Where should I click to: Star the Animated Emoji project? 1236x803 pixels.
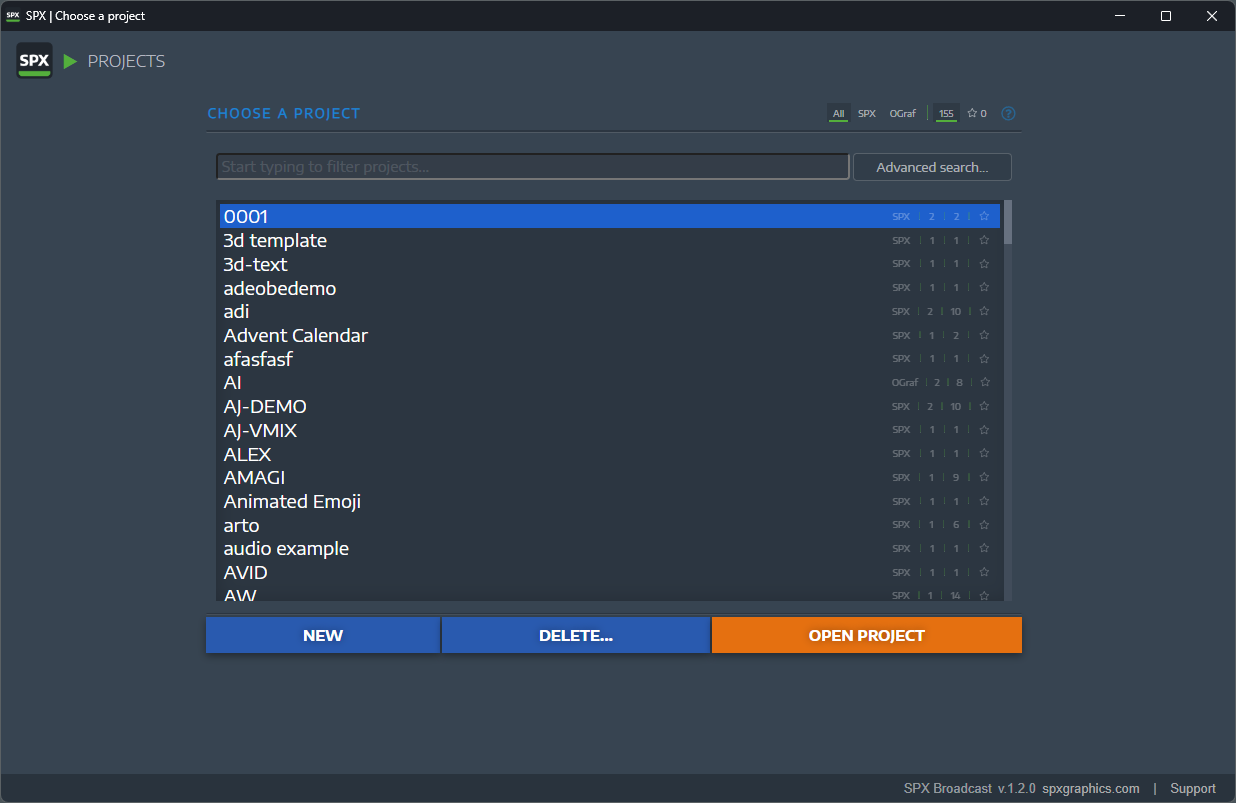pos(984,501)
